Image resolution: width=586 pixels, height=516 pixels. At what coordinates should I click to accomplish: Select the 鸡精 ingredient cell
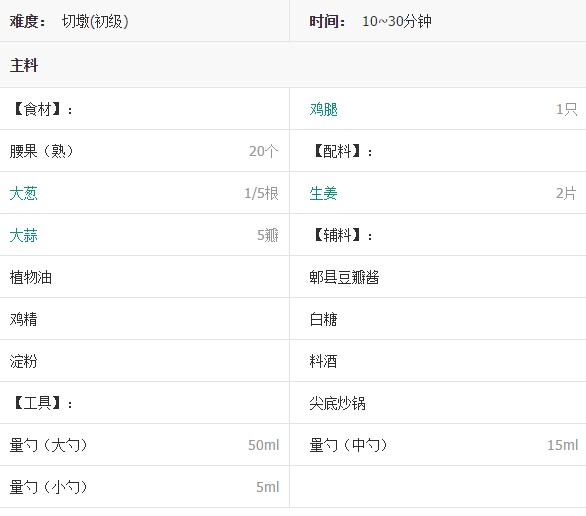145,319
